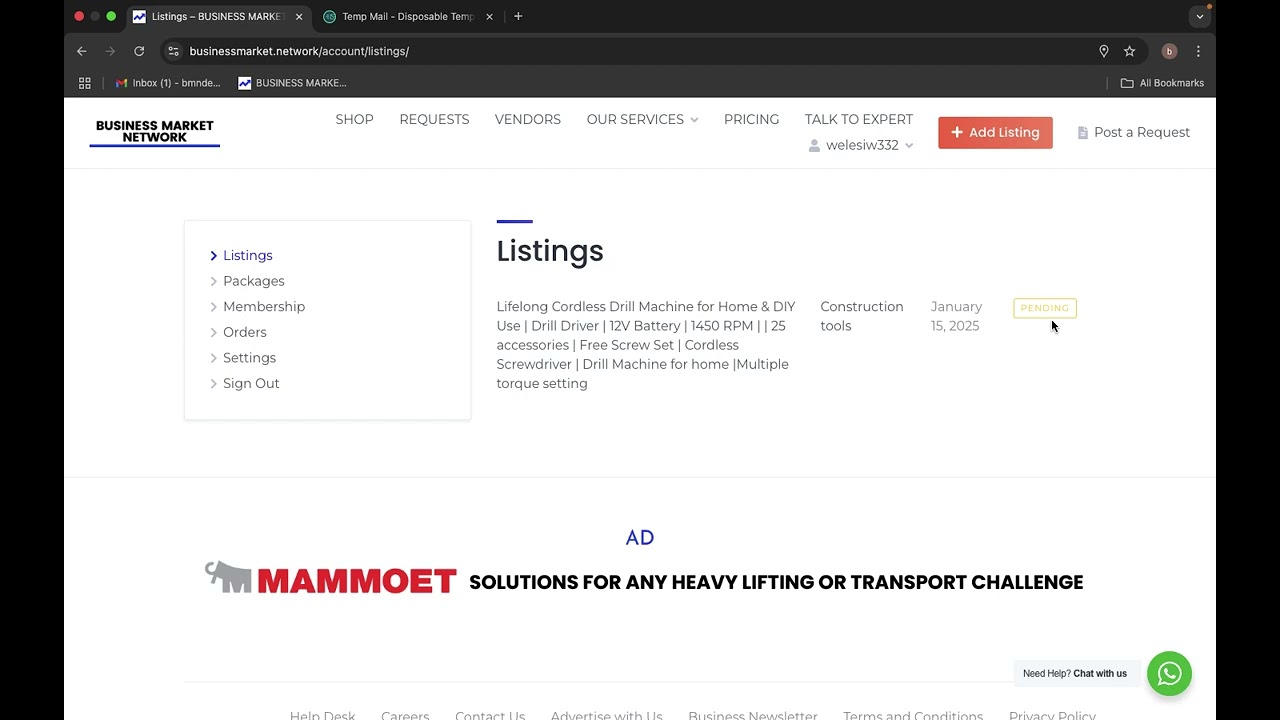
Task: Click Sign Out in sidebar
Action: tap(251, 383)
